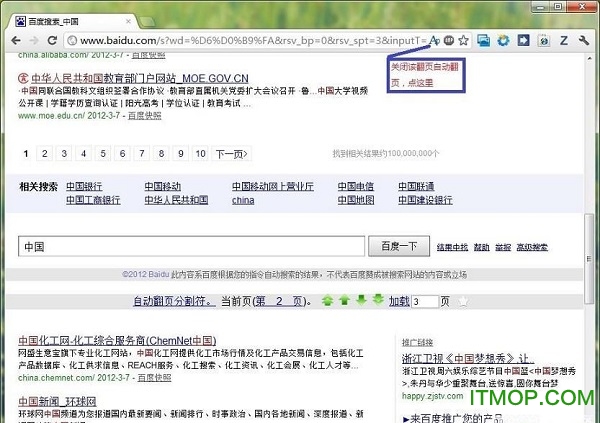
Task: Click the blue gear extension icon
Action: click(502, 40)
